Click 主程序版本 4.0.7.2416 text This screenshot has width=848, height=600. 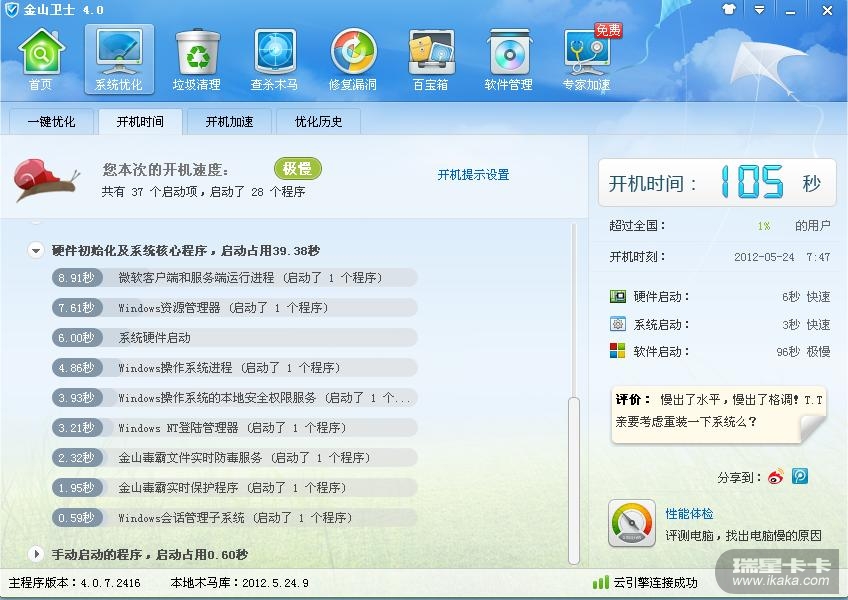(x=75, y=583)
